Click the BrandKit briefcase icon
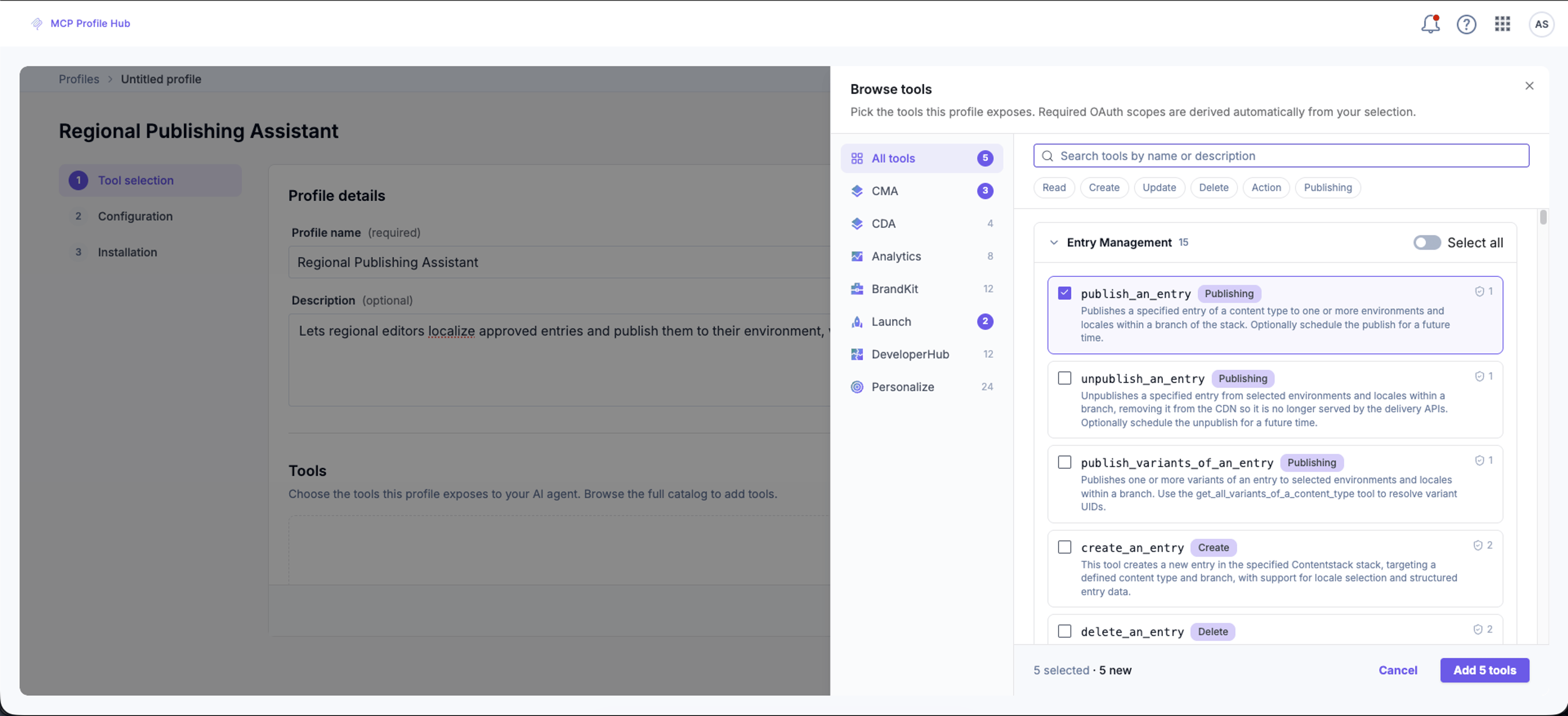This screenshot has height=716, width=1568. [856, 289]
